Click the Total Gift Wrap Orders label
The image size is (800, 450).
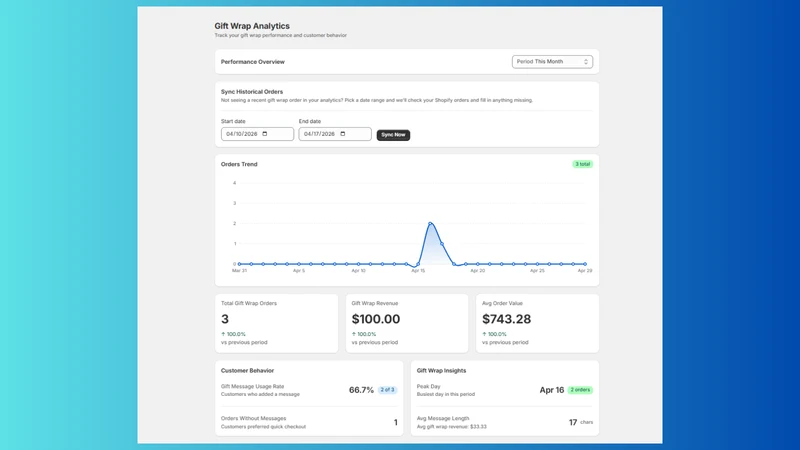[x=248, y=303]
